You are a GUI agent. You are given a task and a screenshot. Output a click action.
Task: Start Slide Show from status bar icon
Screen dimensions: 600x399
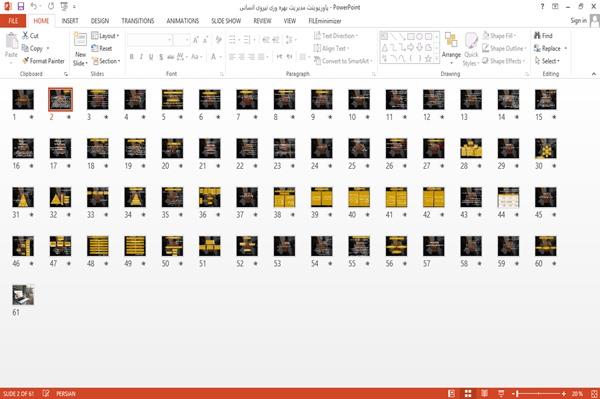coord(501,393)
